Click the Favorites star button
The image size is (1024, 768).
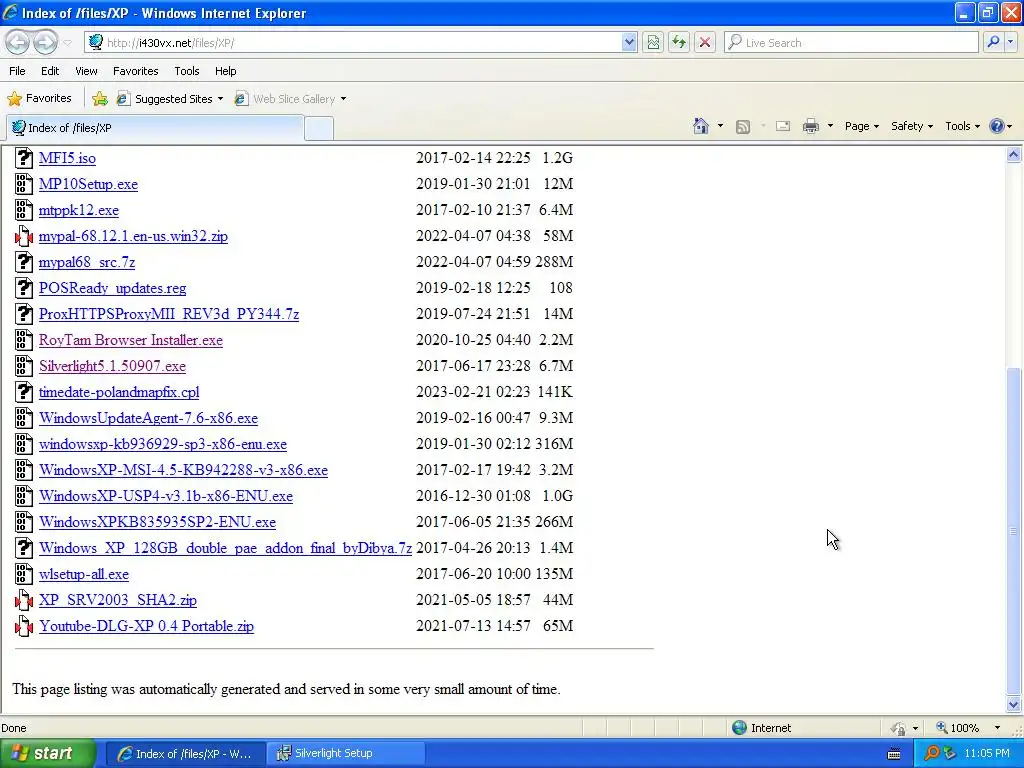click(39, 98)
